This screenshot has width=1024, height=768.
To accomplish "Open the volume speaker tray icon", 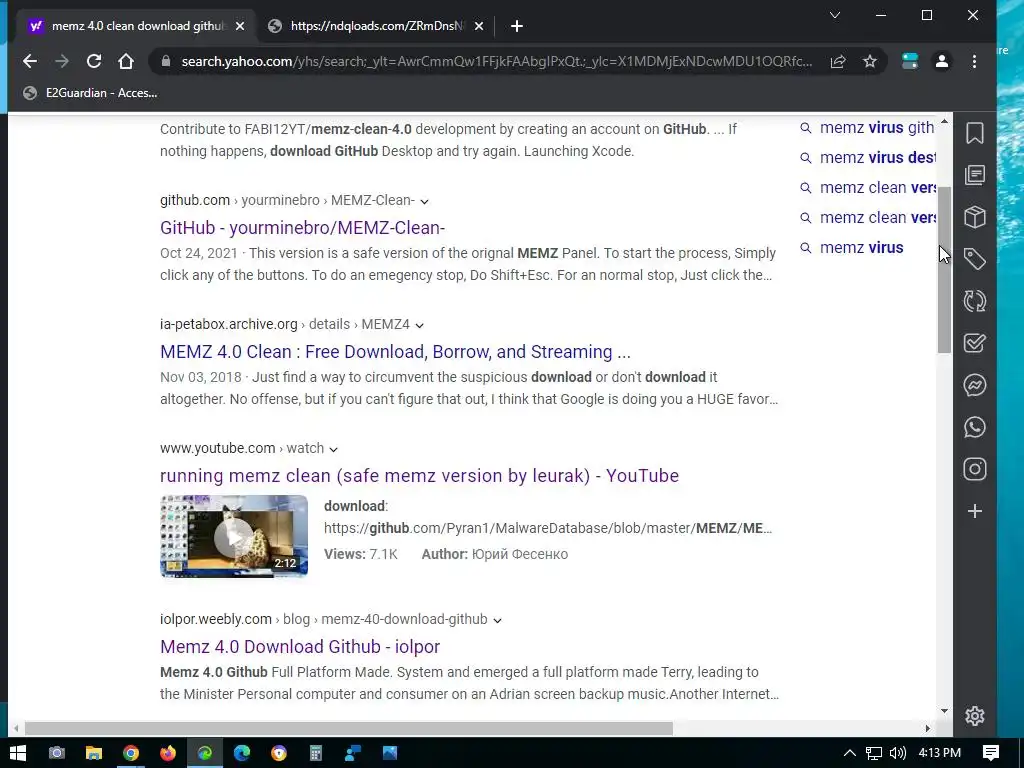I will click(898, 753).
